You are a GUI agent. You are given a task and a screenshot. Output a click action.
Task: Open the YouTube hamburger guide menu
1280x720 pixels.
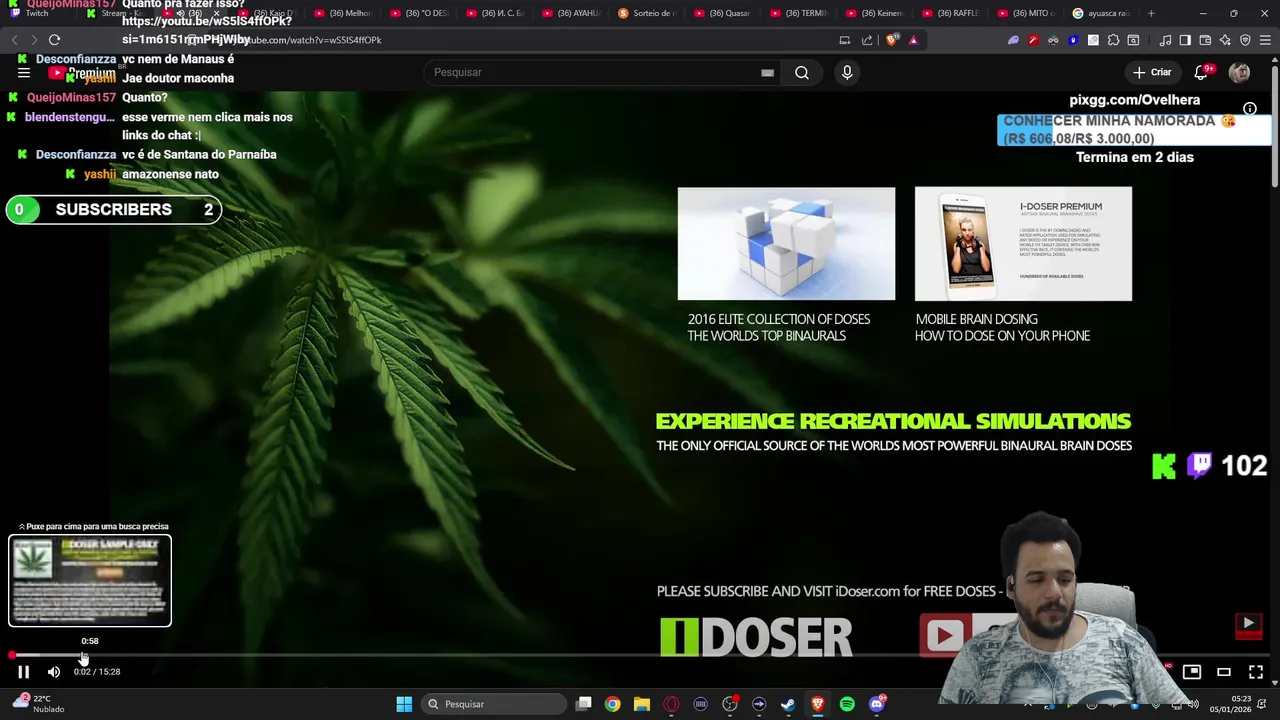tap(24, 72)
